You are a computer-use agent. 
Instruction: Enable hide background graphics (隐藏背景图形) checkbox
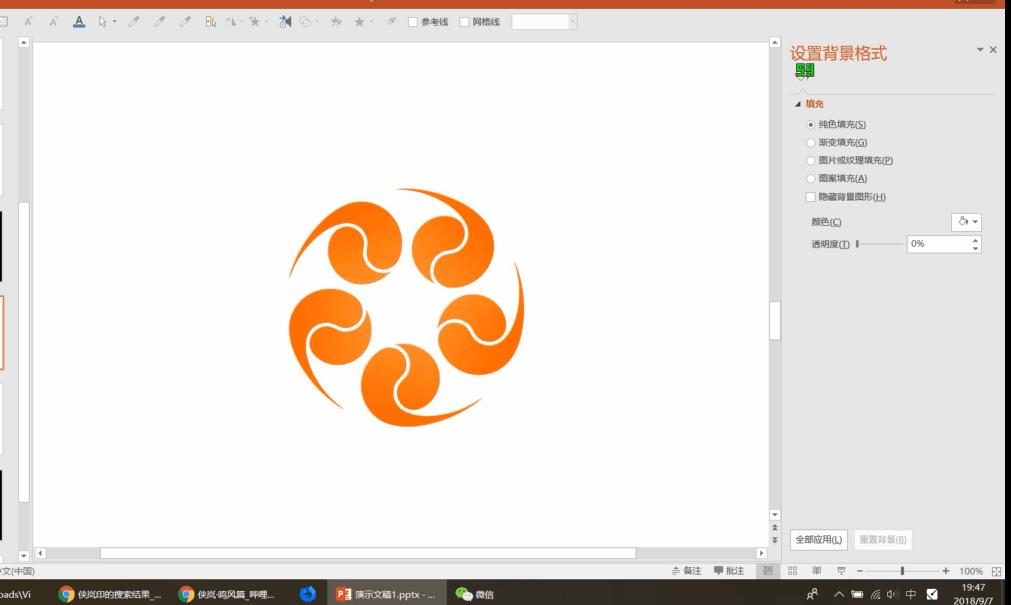811,197
